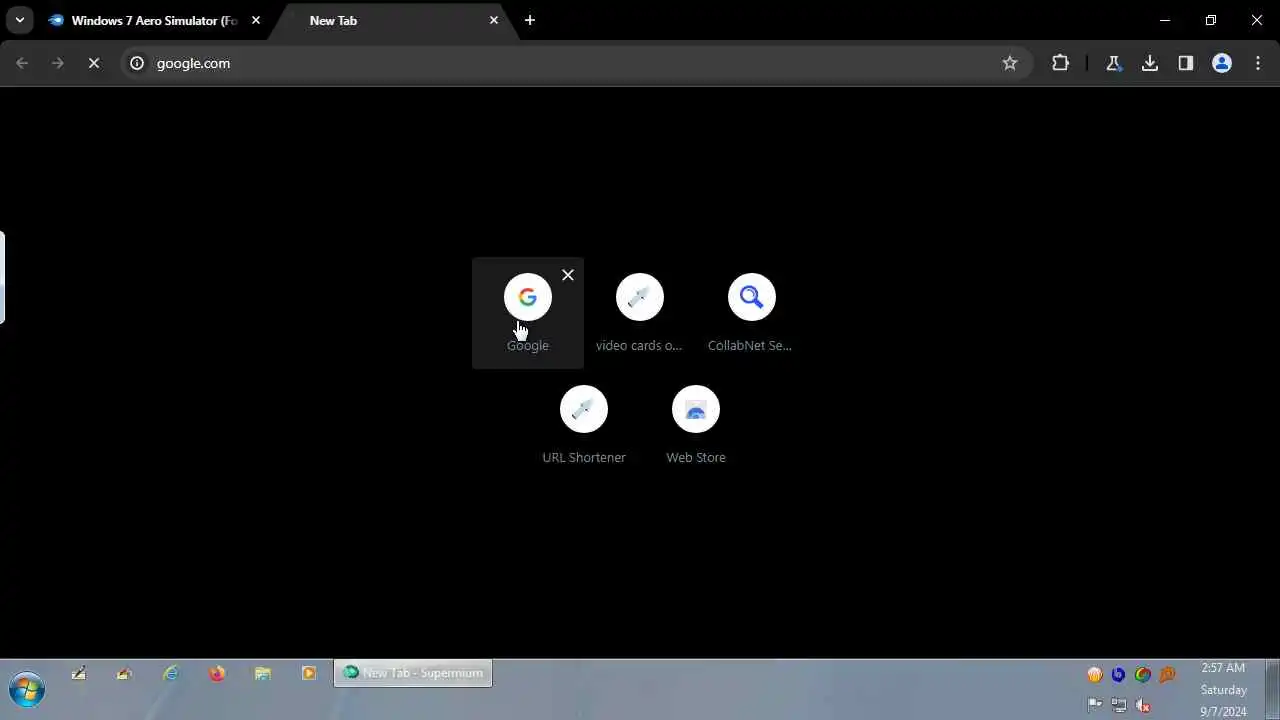Switch to Windows 7 Aero Simulator tab
The height and width of the screenshot is (720, 1280).
click(x=155, y=20)
